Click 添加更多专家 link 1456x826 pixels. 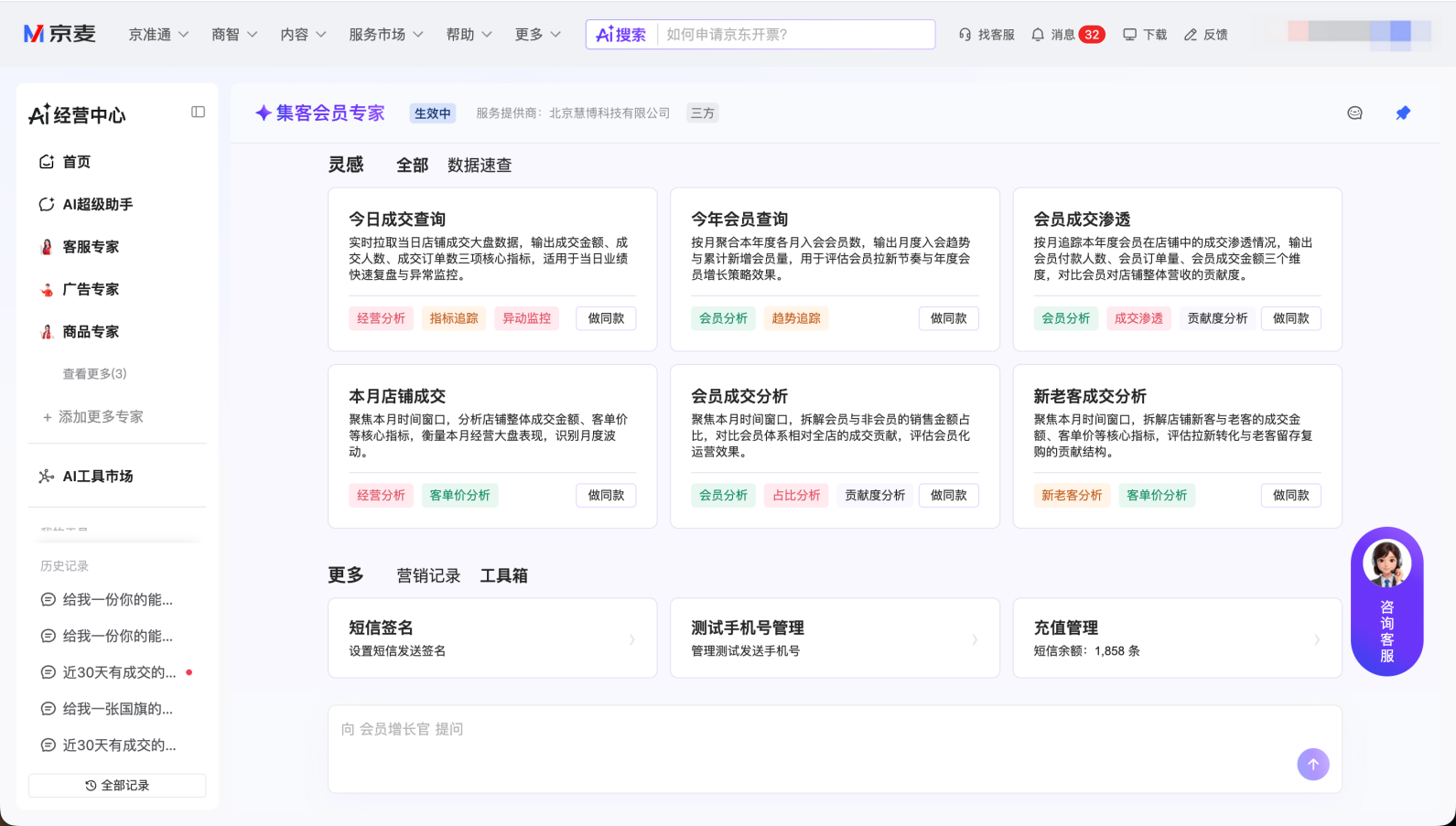[93, 417]
